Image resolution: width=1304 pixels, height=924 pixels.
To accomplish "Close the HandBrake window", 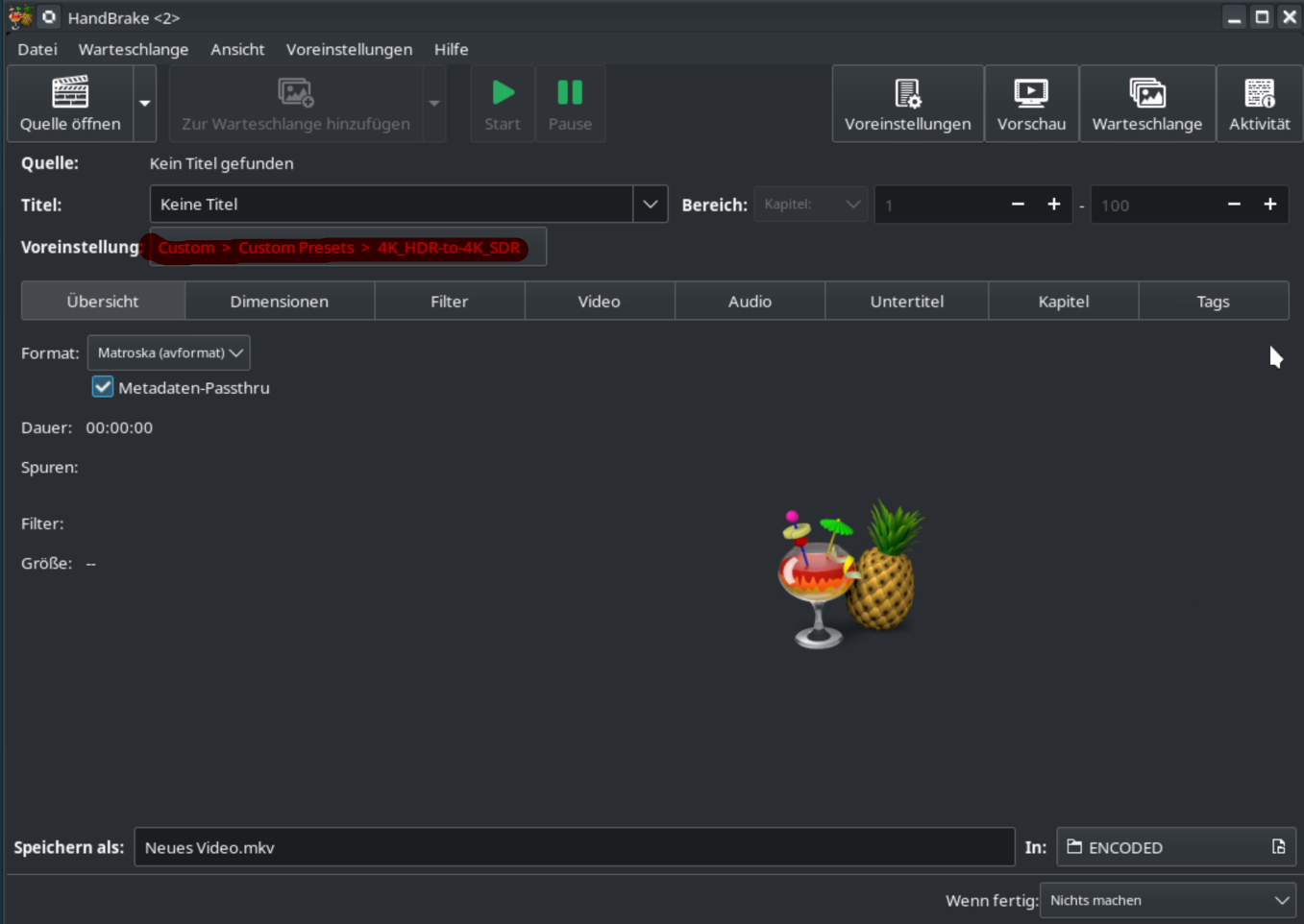I will [1290, 17].
